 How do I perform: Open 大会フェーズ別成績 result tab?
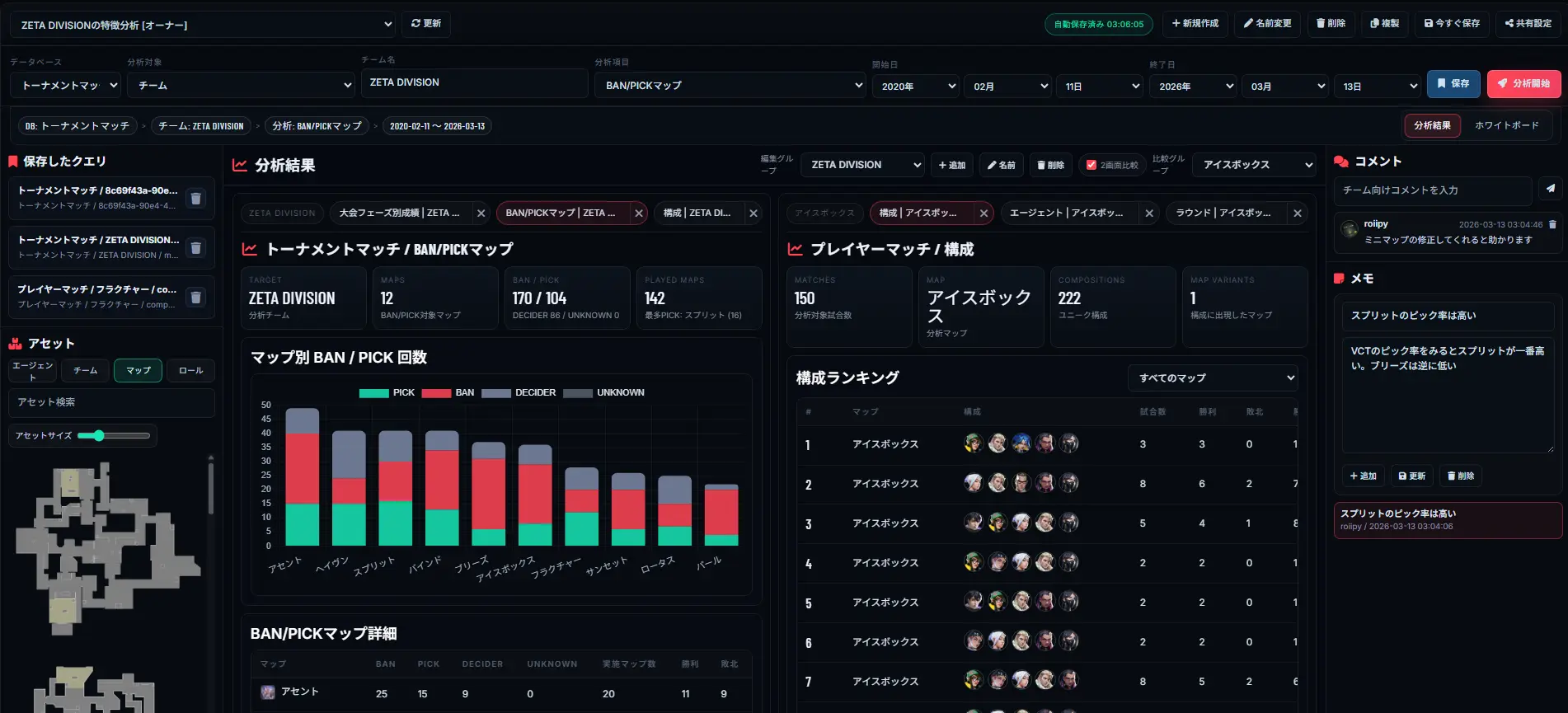400,213
